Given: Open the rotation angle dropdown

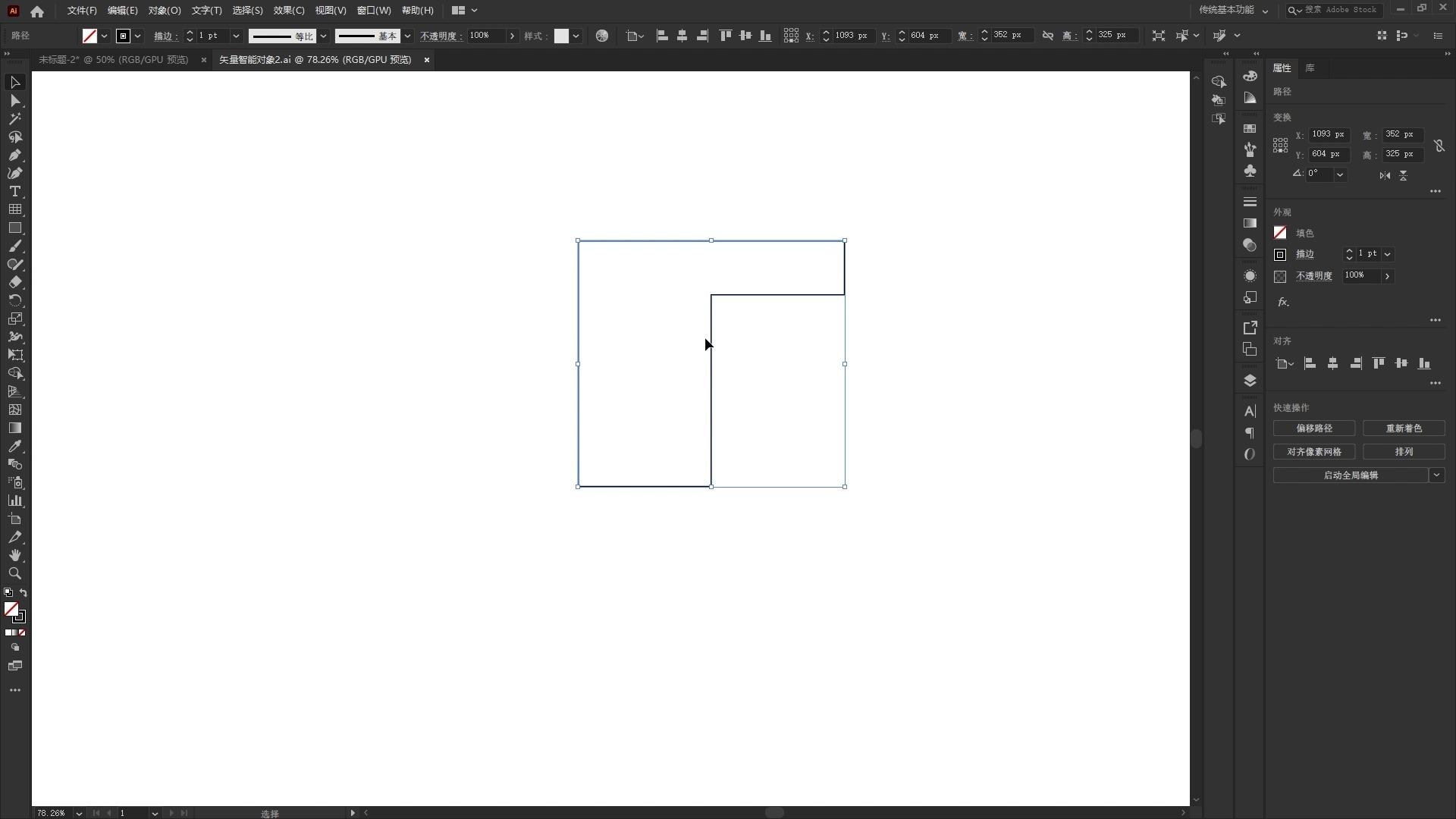Looking at the screenshot, I should point(1340,174).
